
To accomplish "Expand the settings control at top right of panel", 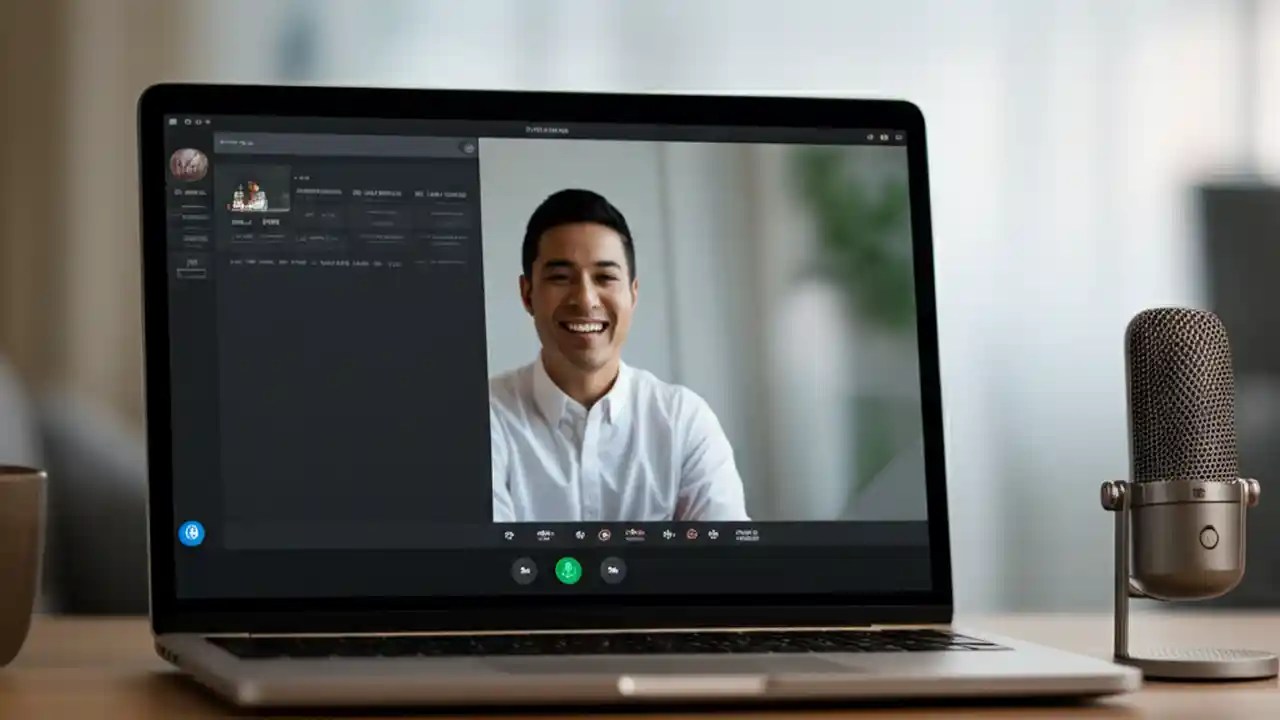I will 468,147.
